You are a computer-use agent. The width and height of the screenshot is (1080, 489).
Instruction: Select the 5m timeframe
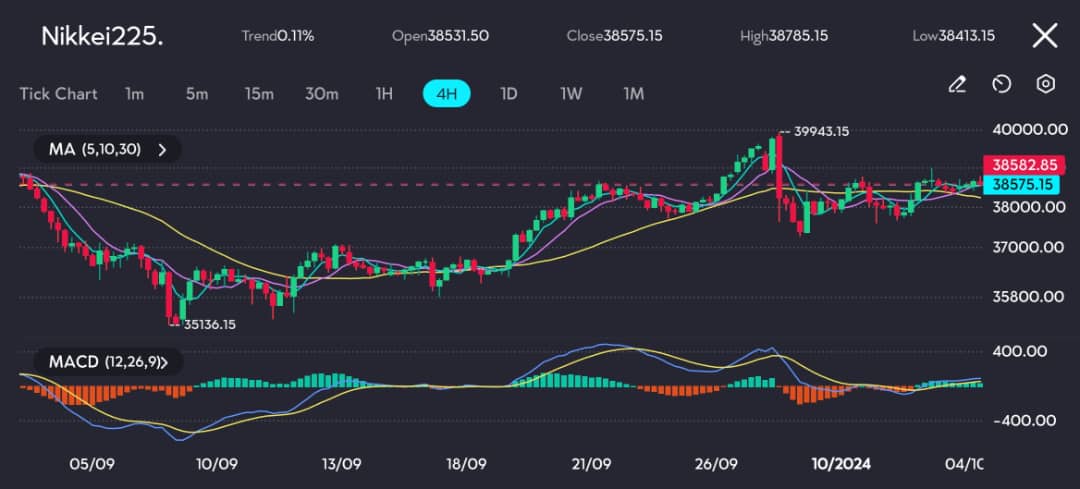(196, 94)
